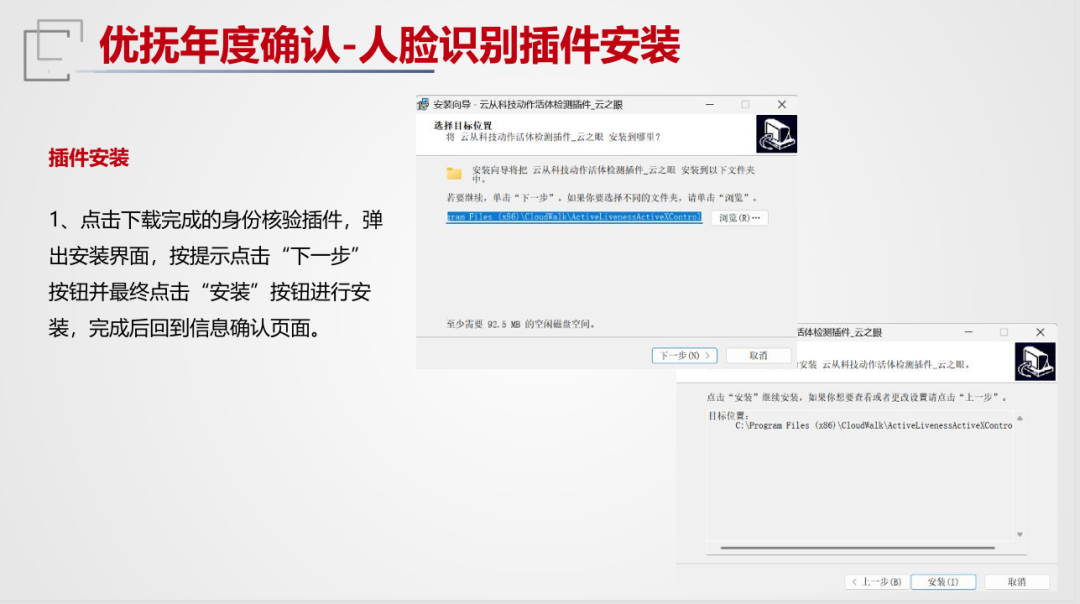The image size is (1080, 604).
Task: Close the first installer window
Action: (x=782, y=105)
